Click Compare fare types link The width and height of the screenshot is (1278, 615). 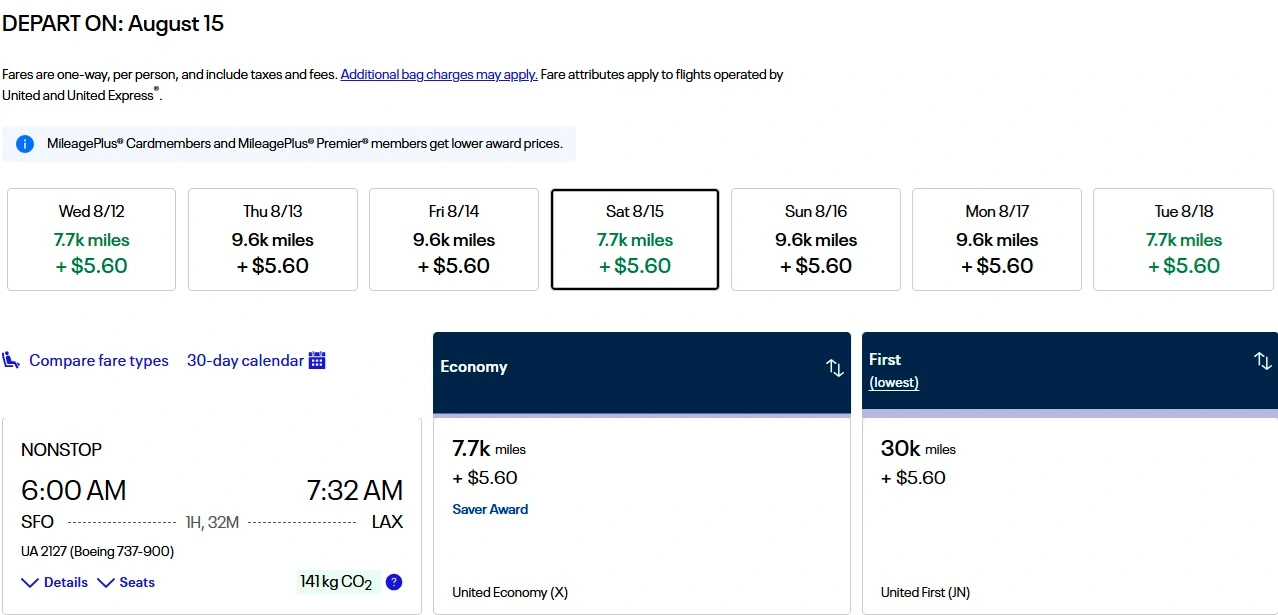98,361
